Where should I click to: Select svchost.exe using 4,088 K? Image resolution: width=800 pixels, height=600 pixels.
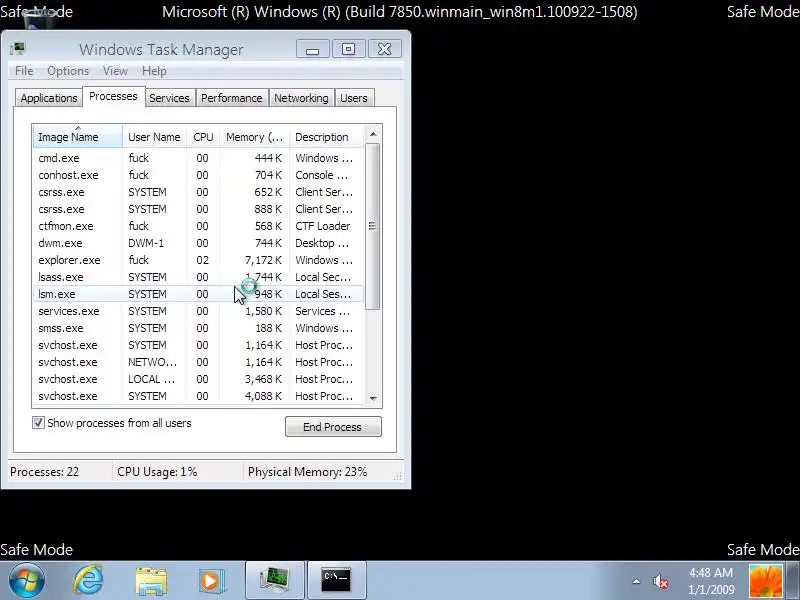[199, 396]
